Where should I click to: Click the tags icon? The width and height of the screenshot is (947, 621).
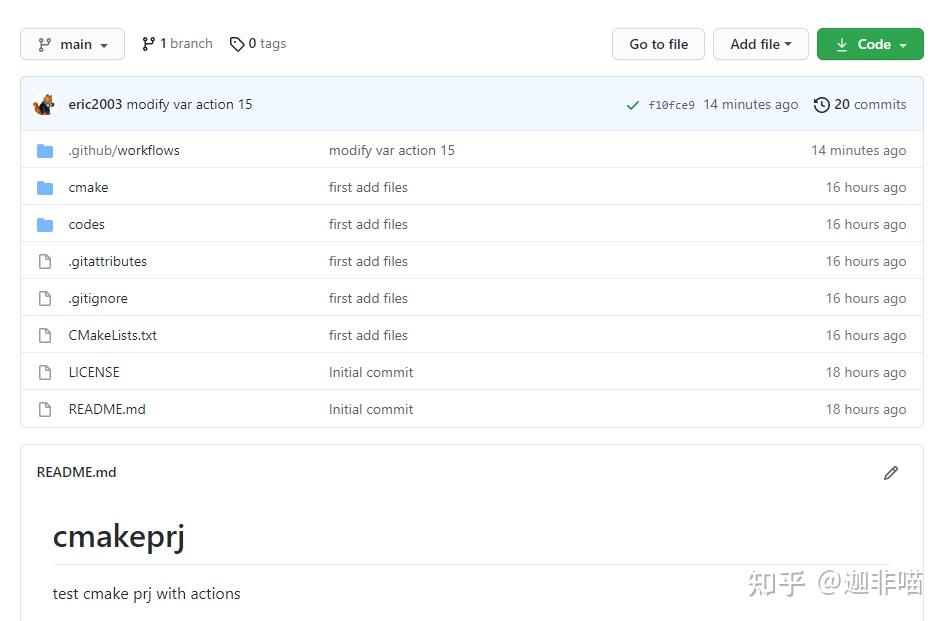click(237, 44)
